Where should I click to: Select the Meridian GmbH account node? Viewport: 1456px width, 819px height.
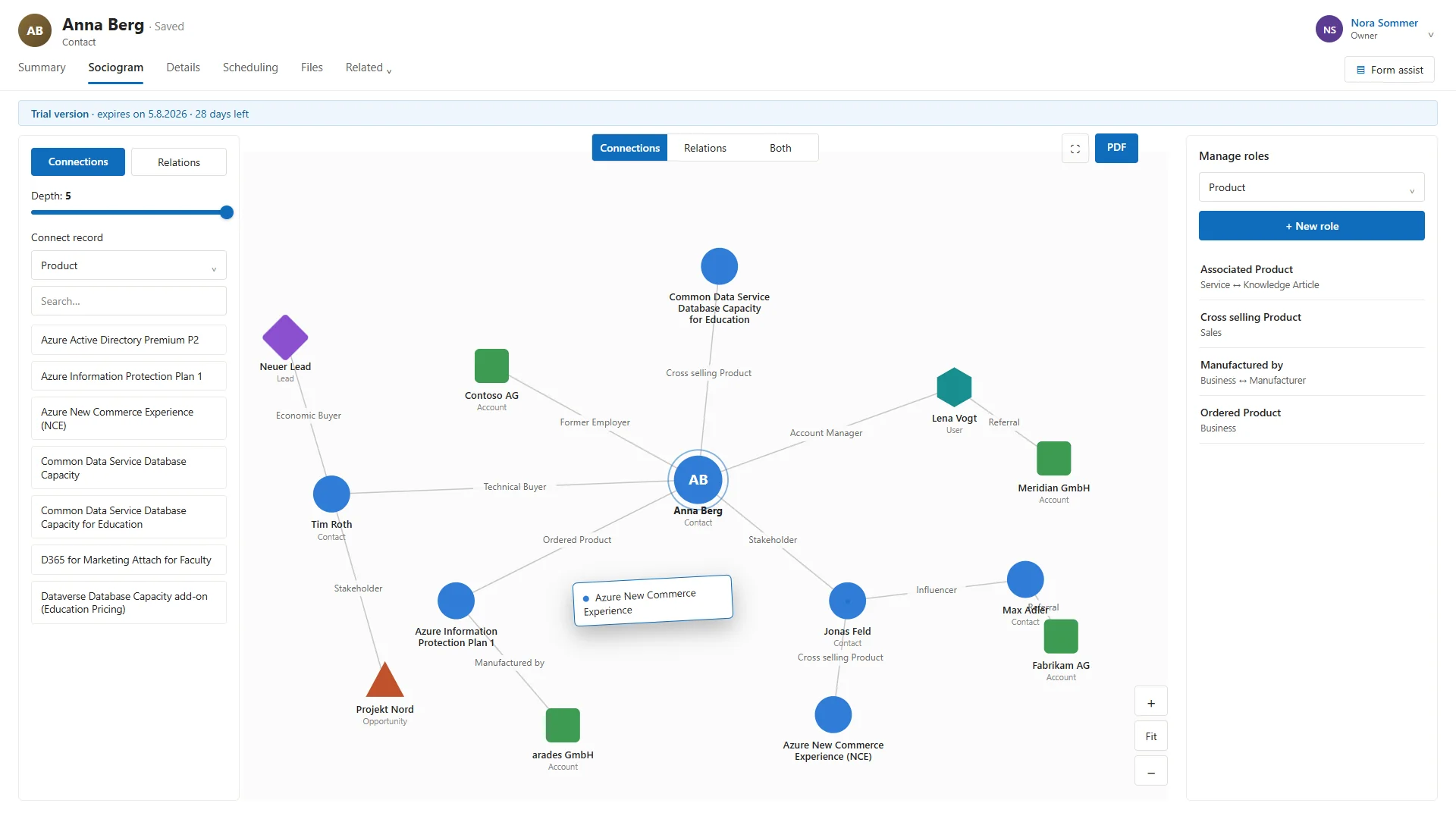(1054, 458)
